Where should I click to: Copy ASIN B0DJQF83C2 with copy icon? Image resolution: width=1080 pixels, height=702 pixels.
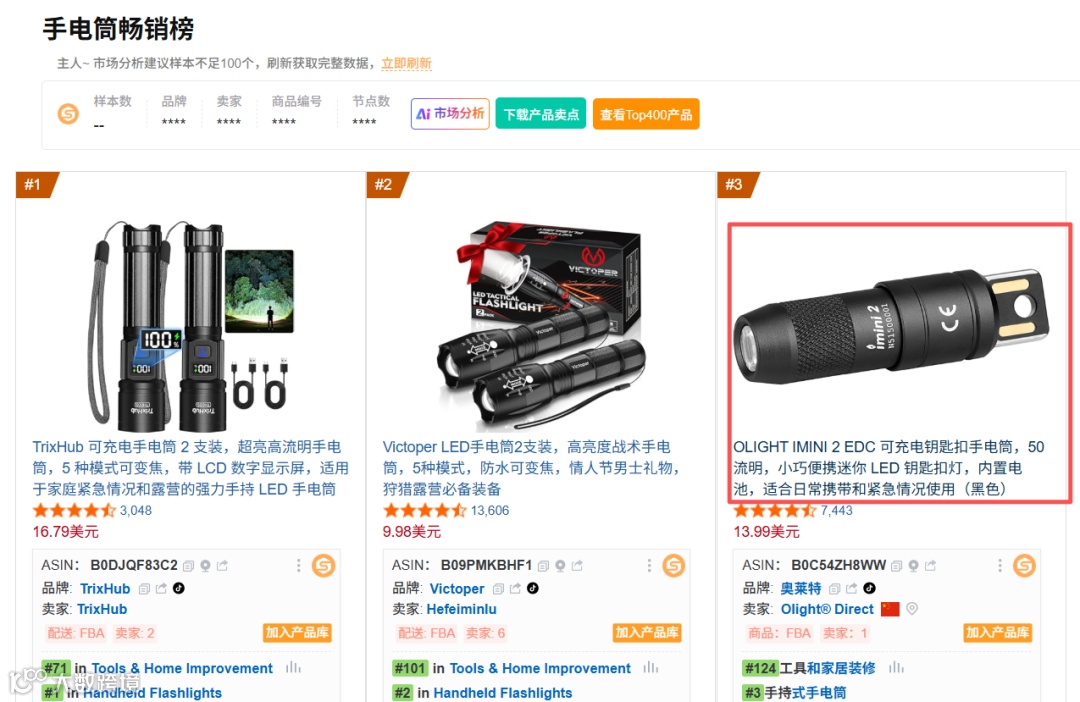coord(188,566)
